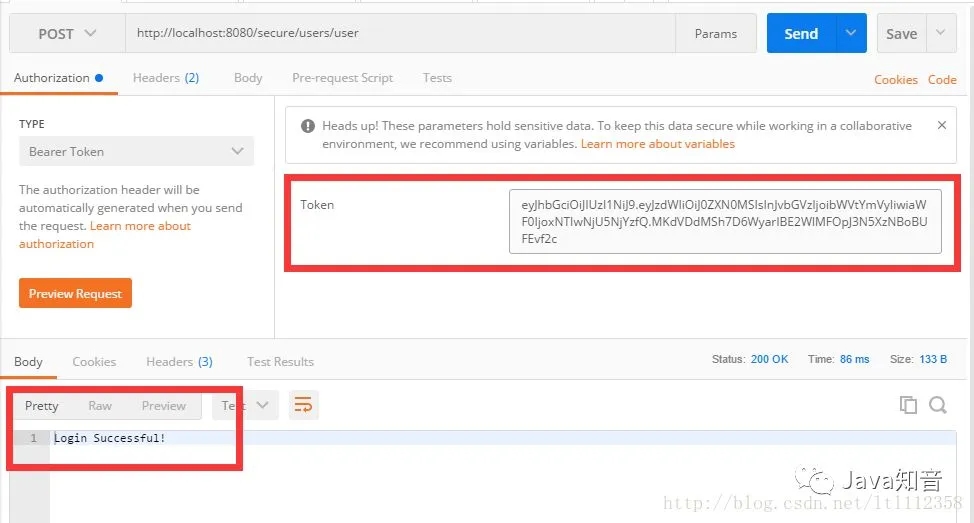
Task: Open the Params editor
Action: click(716, 34)
